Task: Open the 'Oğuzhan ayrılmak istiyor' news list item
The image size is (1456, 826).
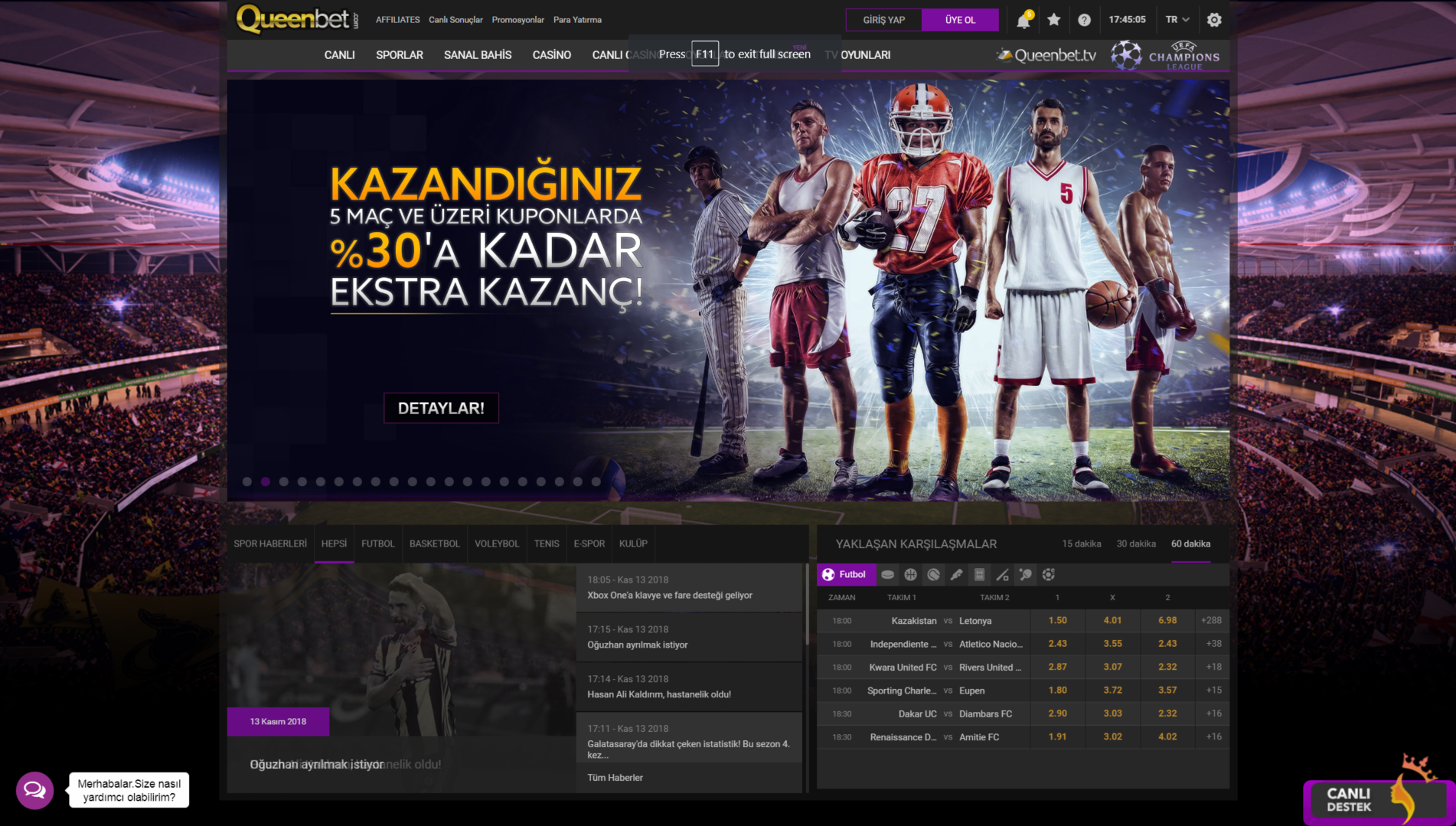Action: (689, 637)
